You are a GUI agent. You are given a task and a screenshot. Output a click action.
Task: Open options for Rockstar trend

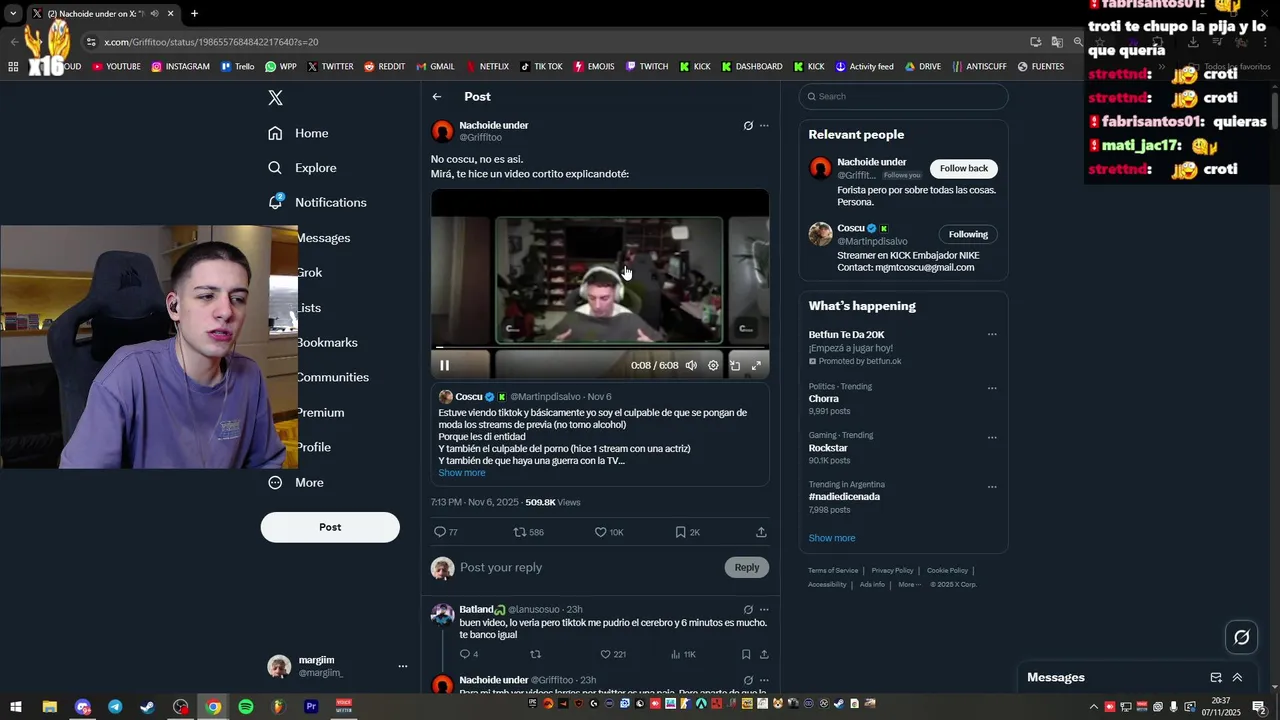click(x=992, y=437)
